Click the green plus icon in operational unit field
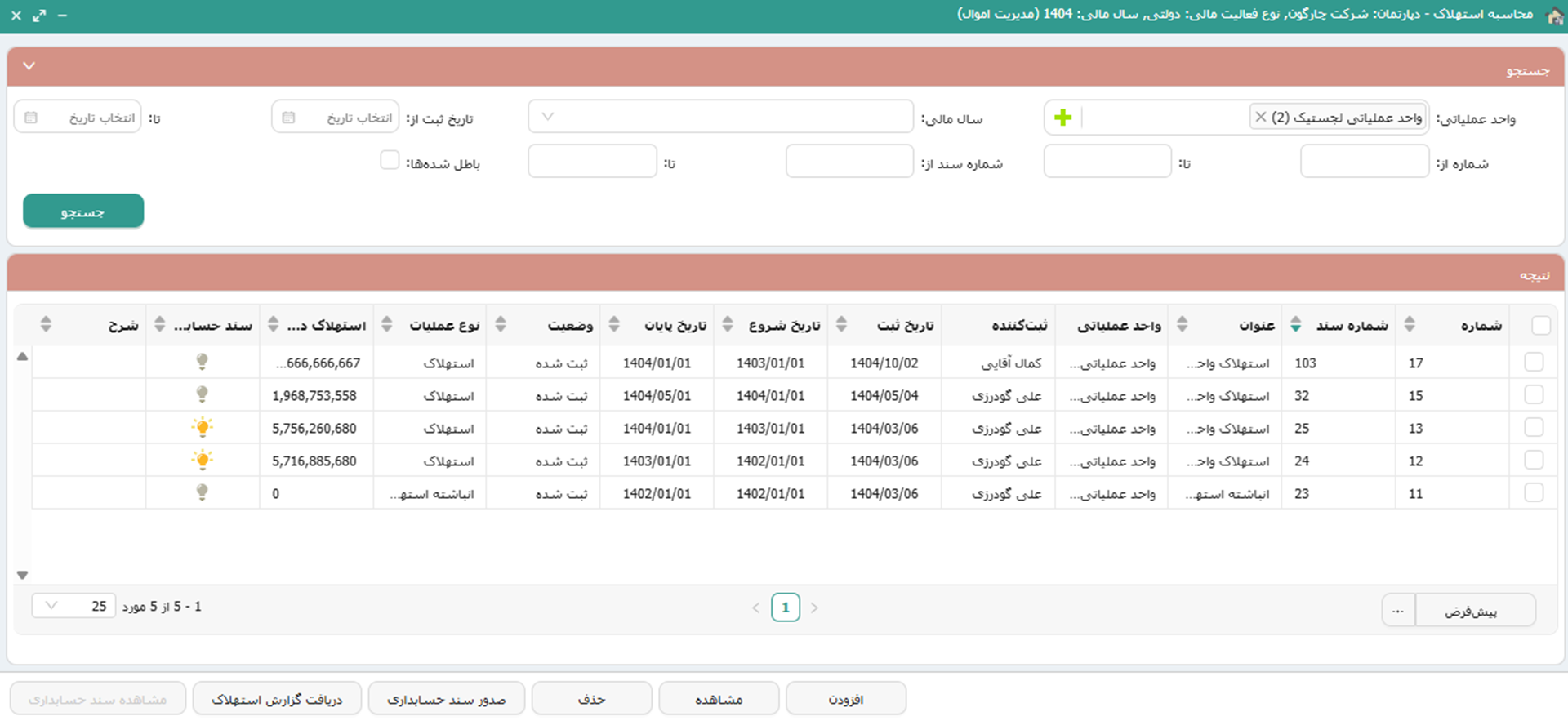Image resolution: width=1568 pixels, height=721 pixels. pos(1062,118)
